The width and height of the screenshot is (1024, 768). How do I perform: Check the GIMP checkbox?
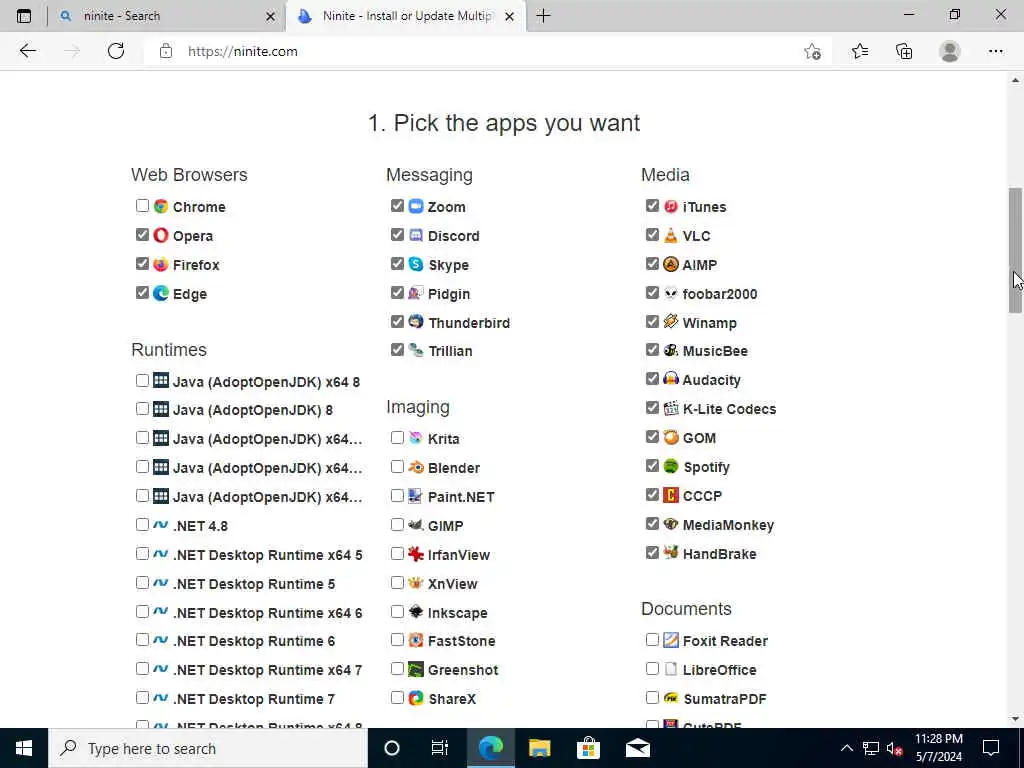[x=397, y=524]
